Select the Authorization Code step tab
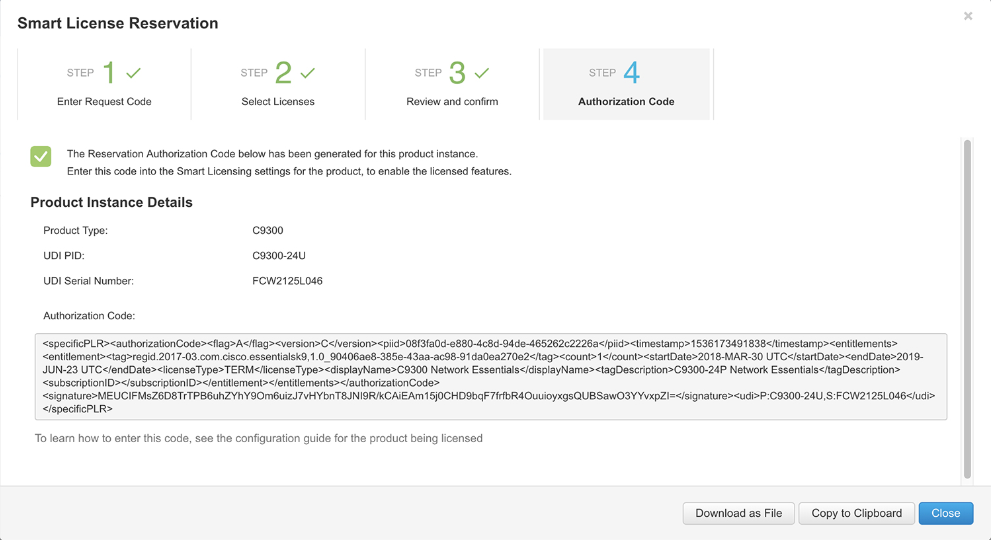 [x=626, y=101]
